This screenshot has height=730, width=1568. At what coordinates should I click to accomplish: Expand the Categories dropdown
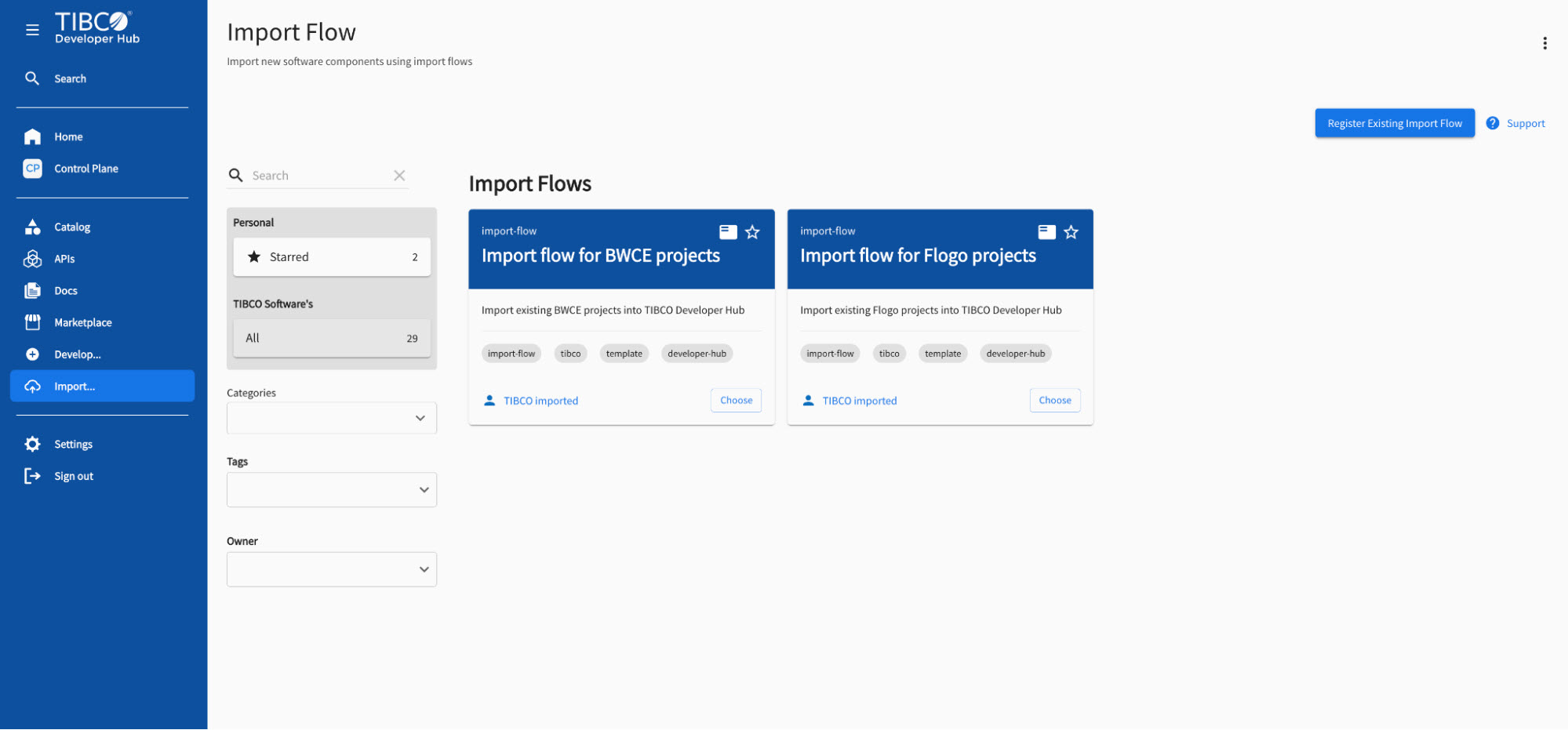tap(332, 419)
